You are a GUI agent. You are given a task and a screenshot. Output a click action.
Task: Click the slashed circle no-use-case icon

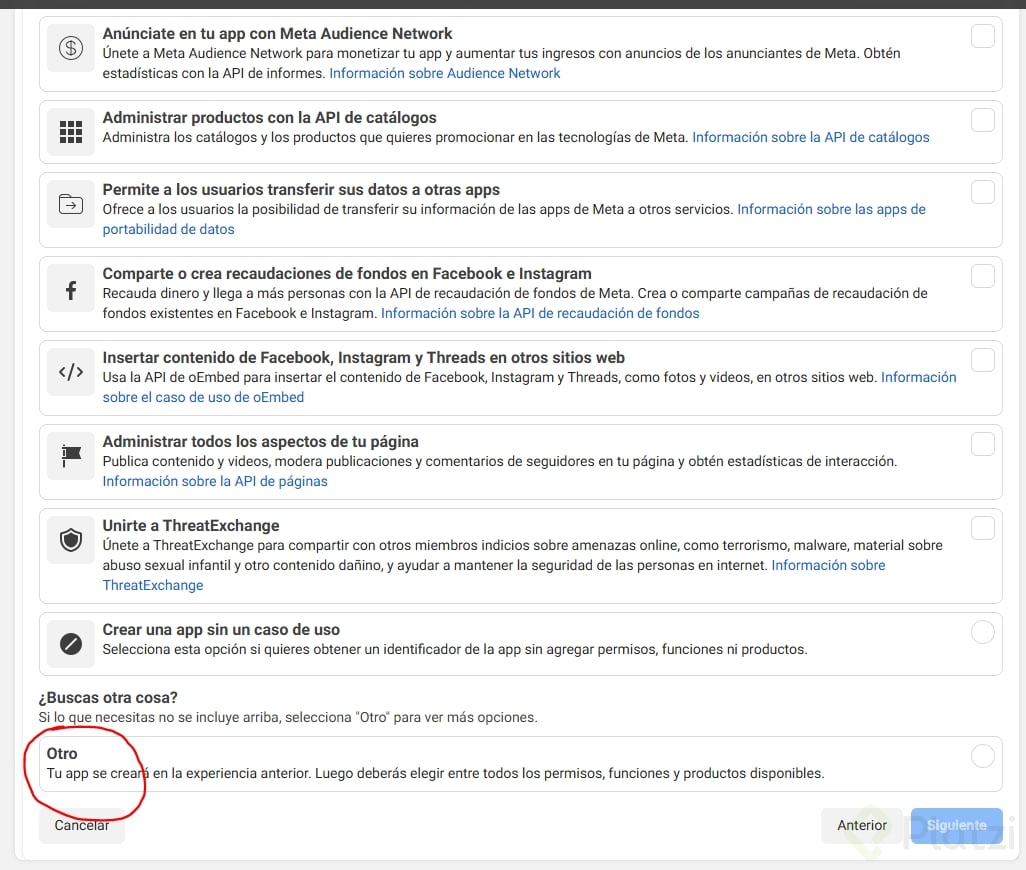click(x=71, y=644)
